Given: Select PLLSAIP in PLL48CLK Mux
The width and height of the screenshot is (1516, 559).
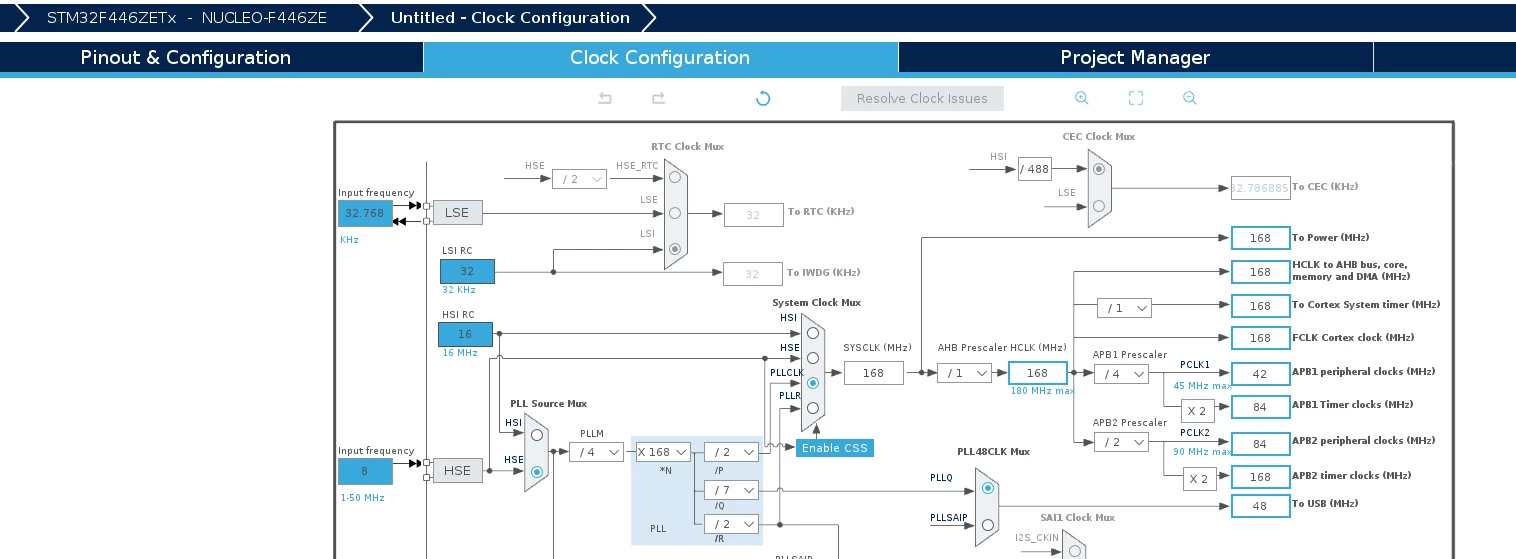Looking at the screenshot, I should [x=987, y=524].
